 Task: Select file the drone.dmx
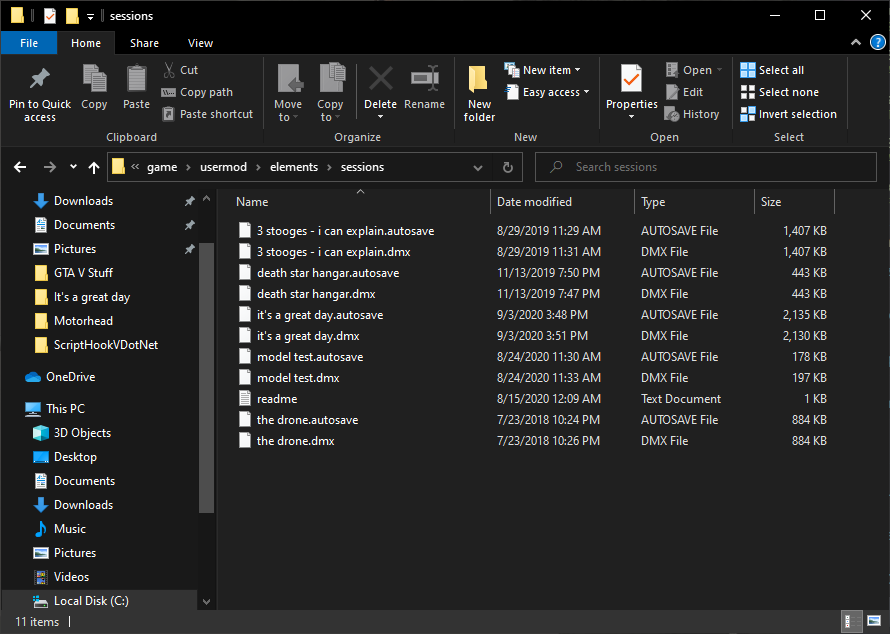coord(295,441)
